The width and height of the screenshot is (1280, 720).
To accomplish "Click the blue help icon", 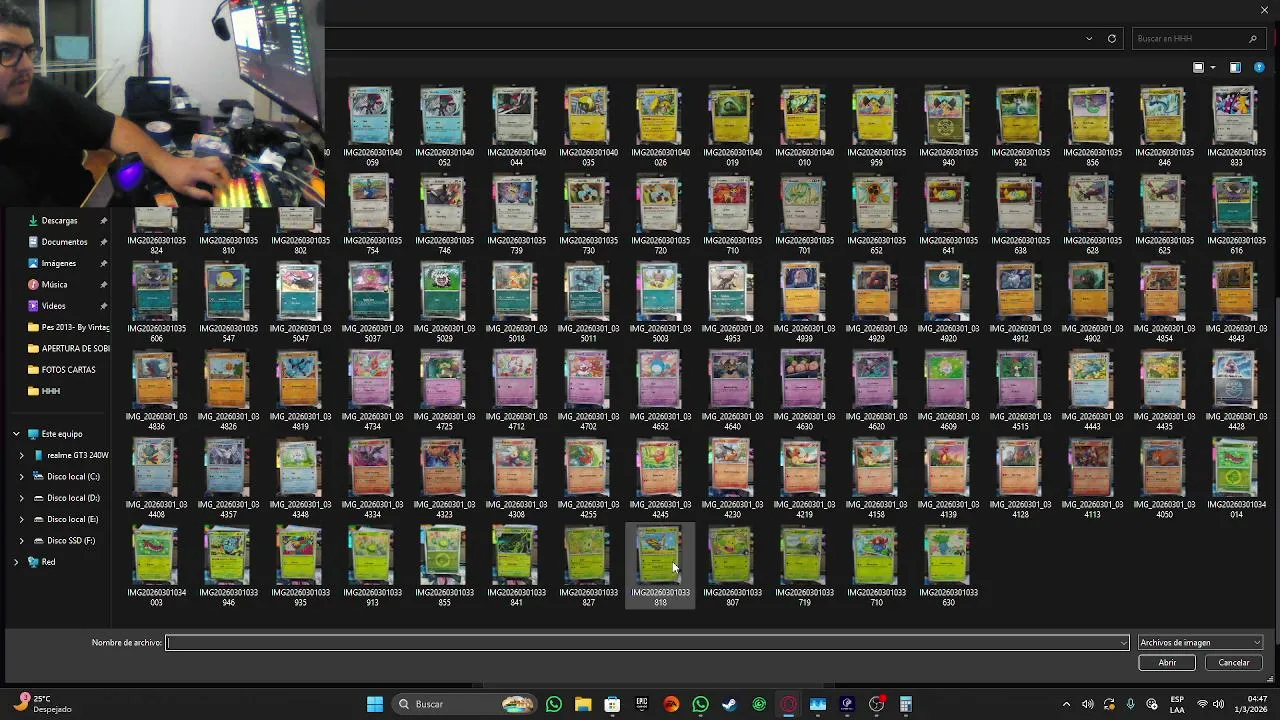I will [1259, 68].
